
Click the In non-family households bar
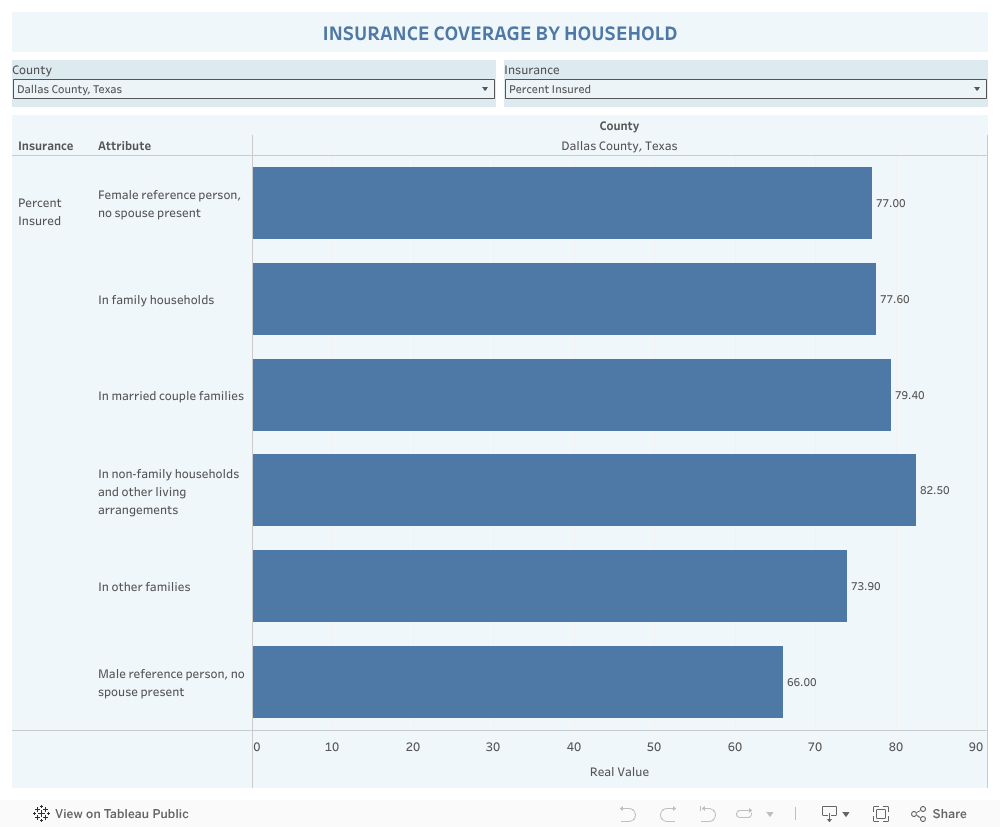click(584, 490)
